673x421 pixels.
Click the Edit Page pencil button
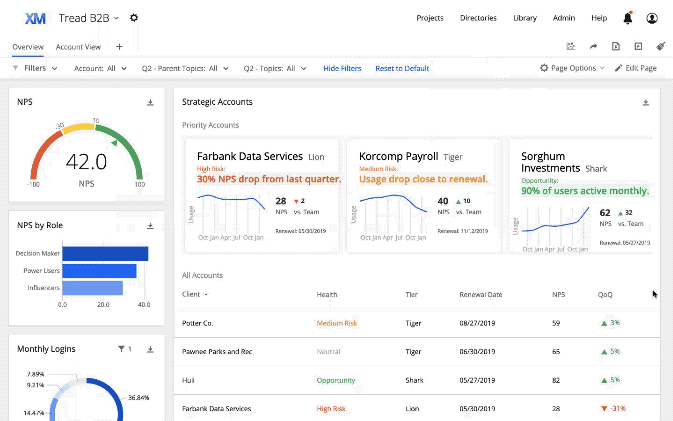(x=636, y=68)
